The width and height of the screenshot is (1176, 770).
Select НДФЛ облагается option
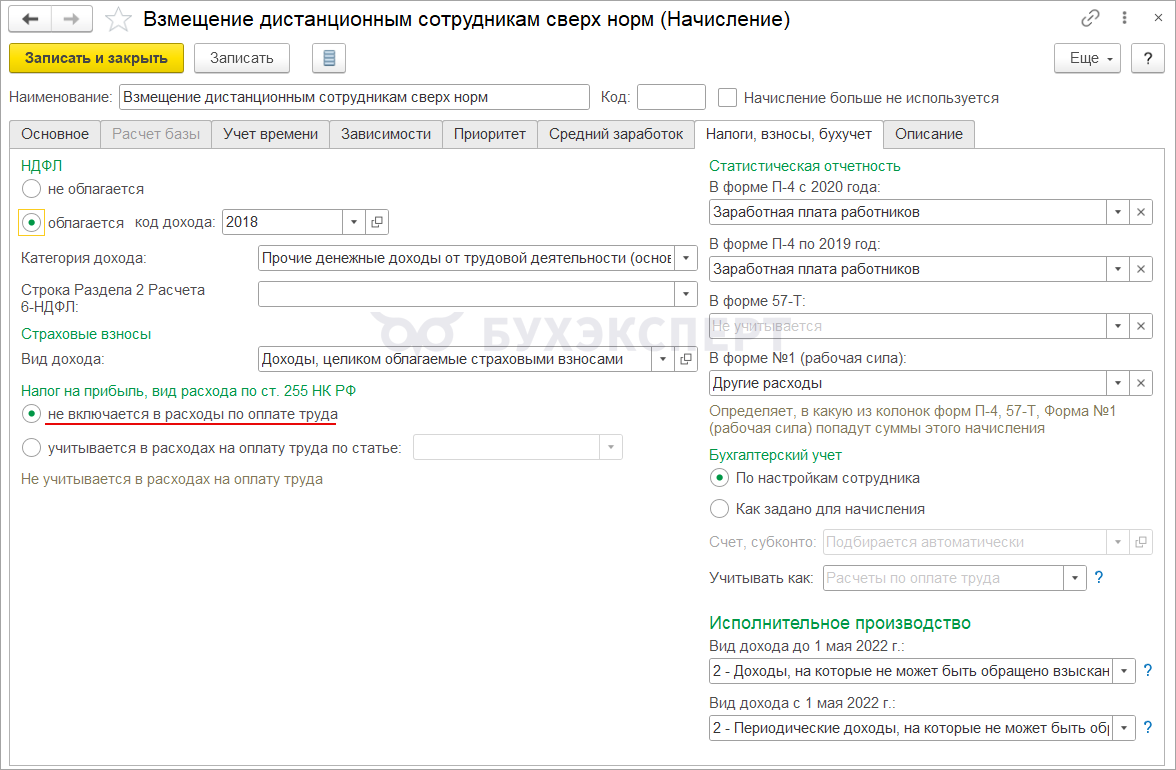tap(31, 223)
